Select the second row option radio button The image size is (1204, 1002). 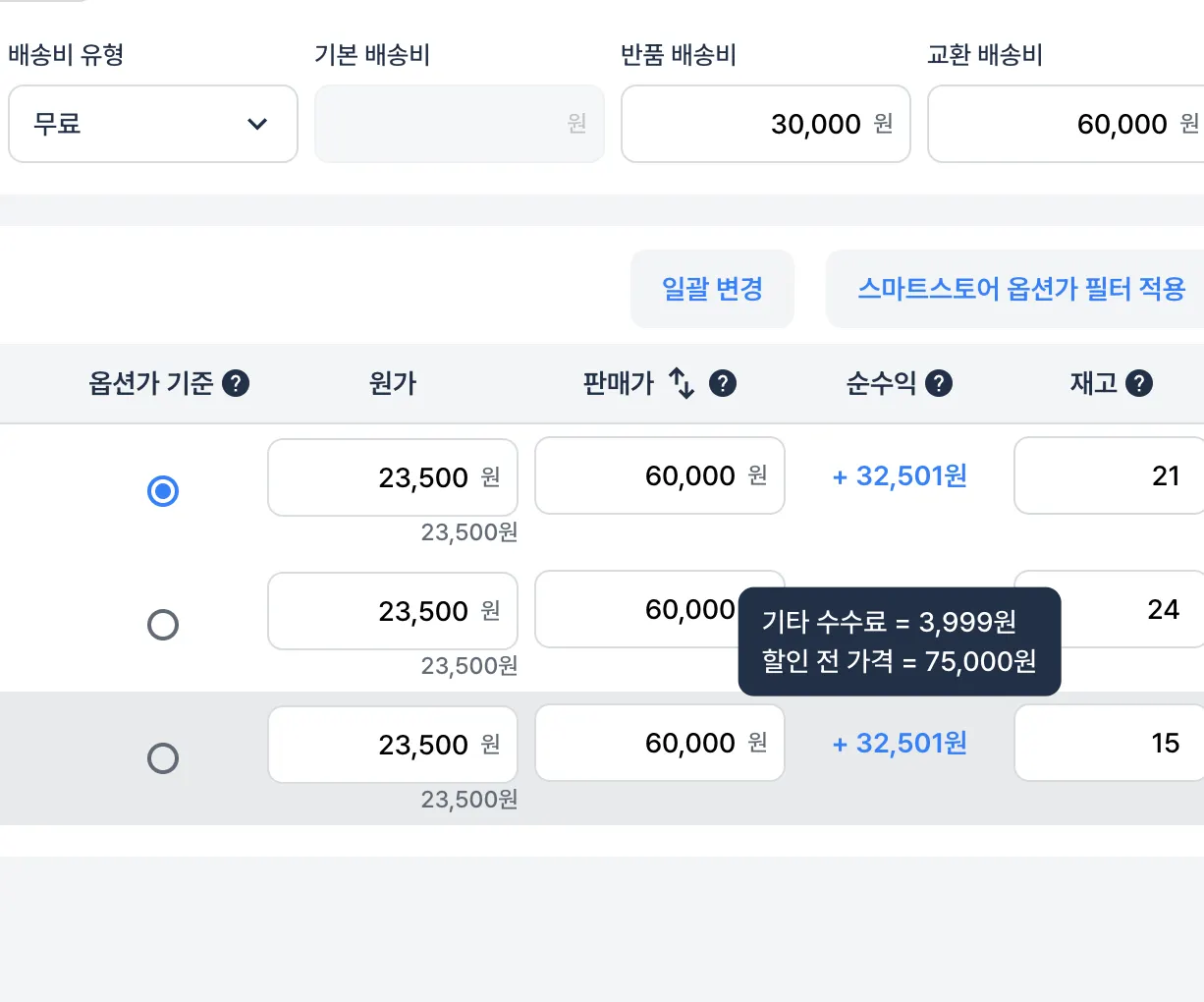coord(163,625)
